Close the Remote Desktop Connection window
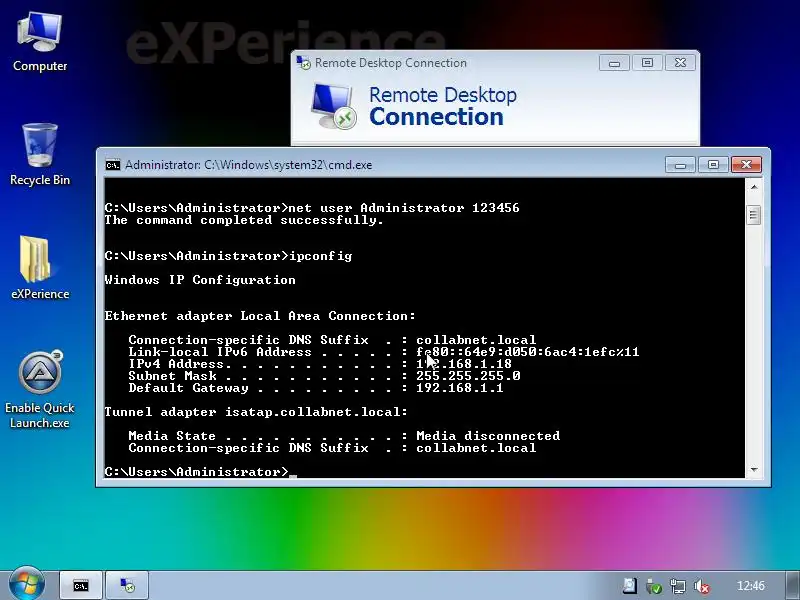This screenshot has width=800, height=600. pyautogui.click(x=680, y=63)
